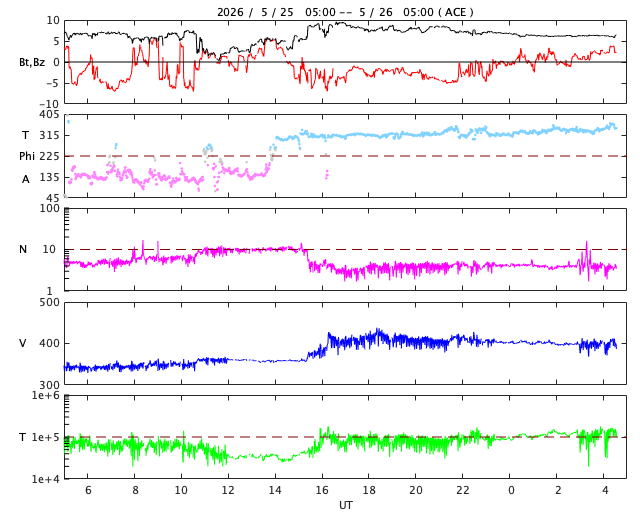Click the 'Phi' axis label
Image resolution: width=640 pixels, height=512 pixels.
coord(27,156)
